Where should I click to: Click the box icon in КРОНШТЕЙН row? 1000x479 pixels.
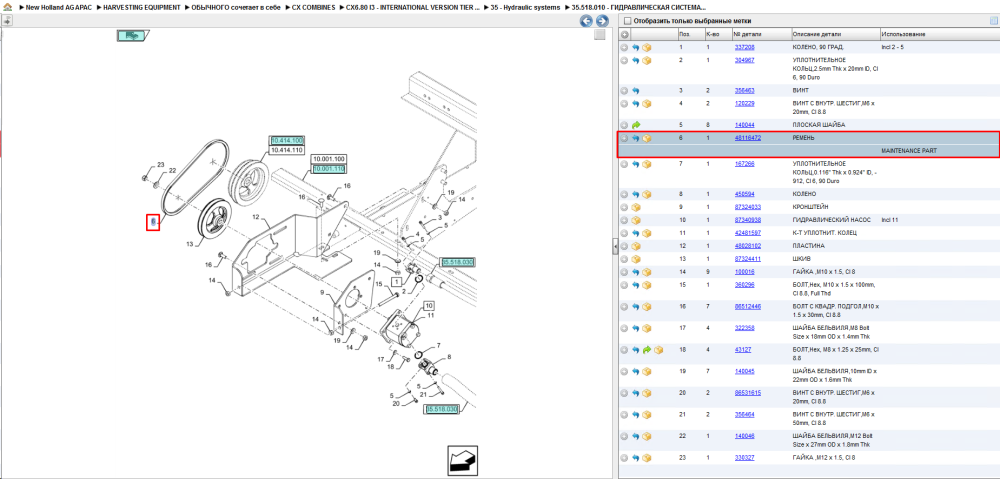coord(636,207)
